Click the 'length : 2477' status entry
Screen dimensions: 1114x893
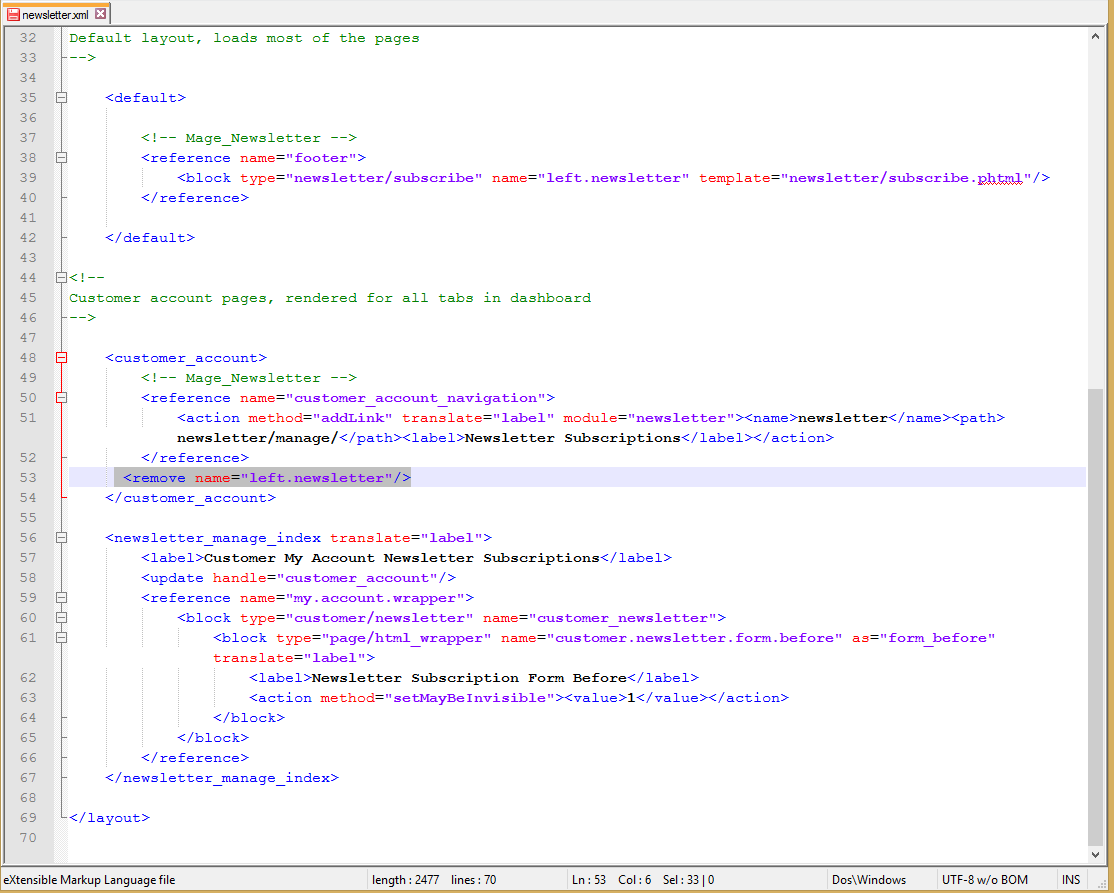coord(406,880)
